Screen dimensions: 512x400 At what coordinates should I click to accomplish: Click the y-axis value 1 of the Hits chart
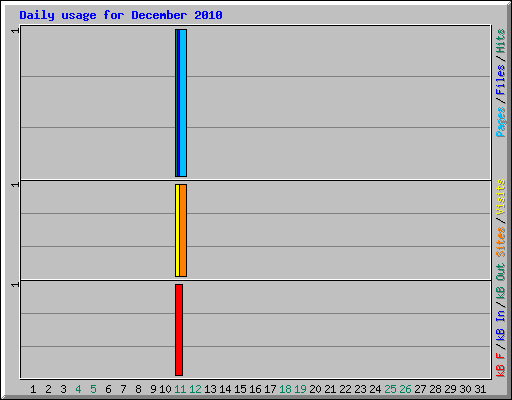click(15, 31)
